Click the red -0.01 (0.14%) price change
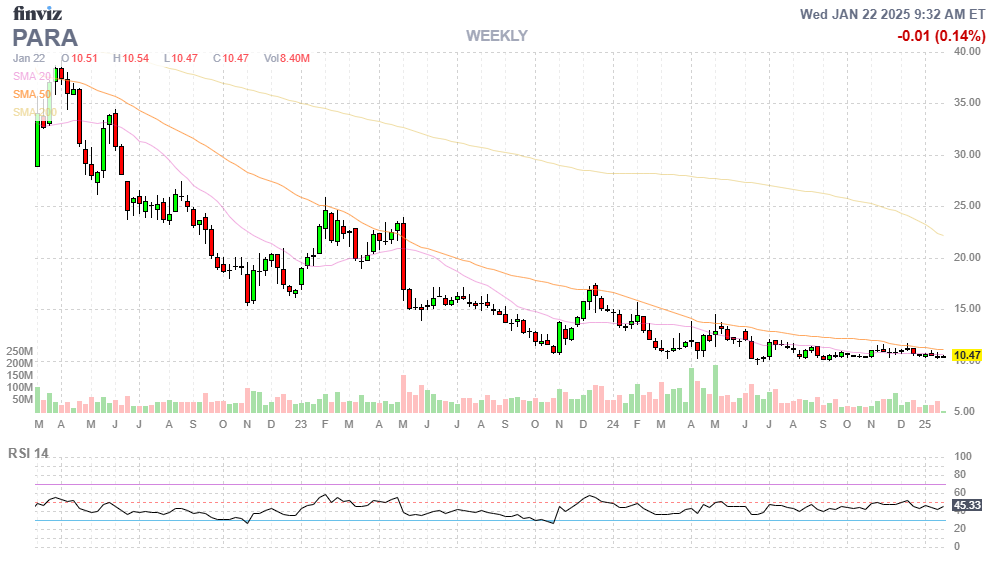The height and width of the screenshot is (562, 999). [x=940, y=36]
